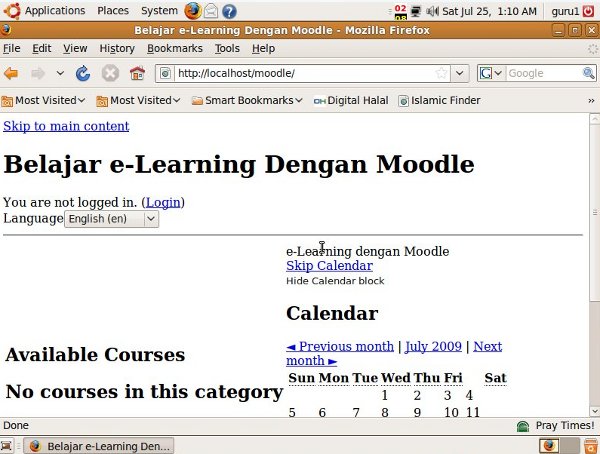Screen dimensions: 600x454
Task: Open the Islamic Finder bookmark
Action: 439,101
